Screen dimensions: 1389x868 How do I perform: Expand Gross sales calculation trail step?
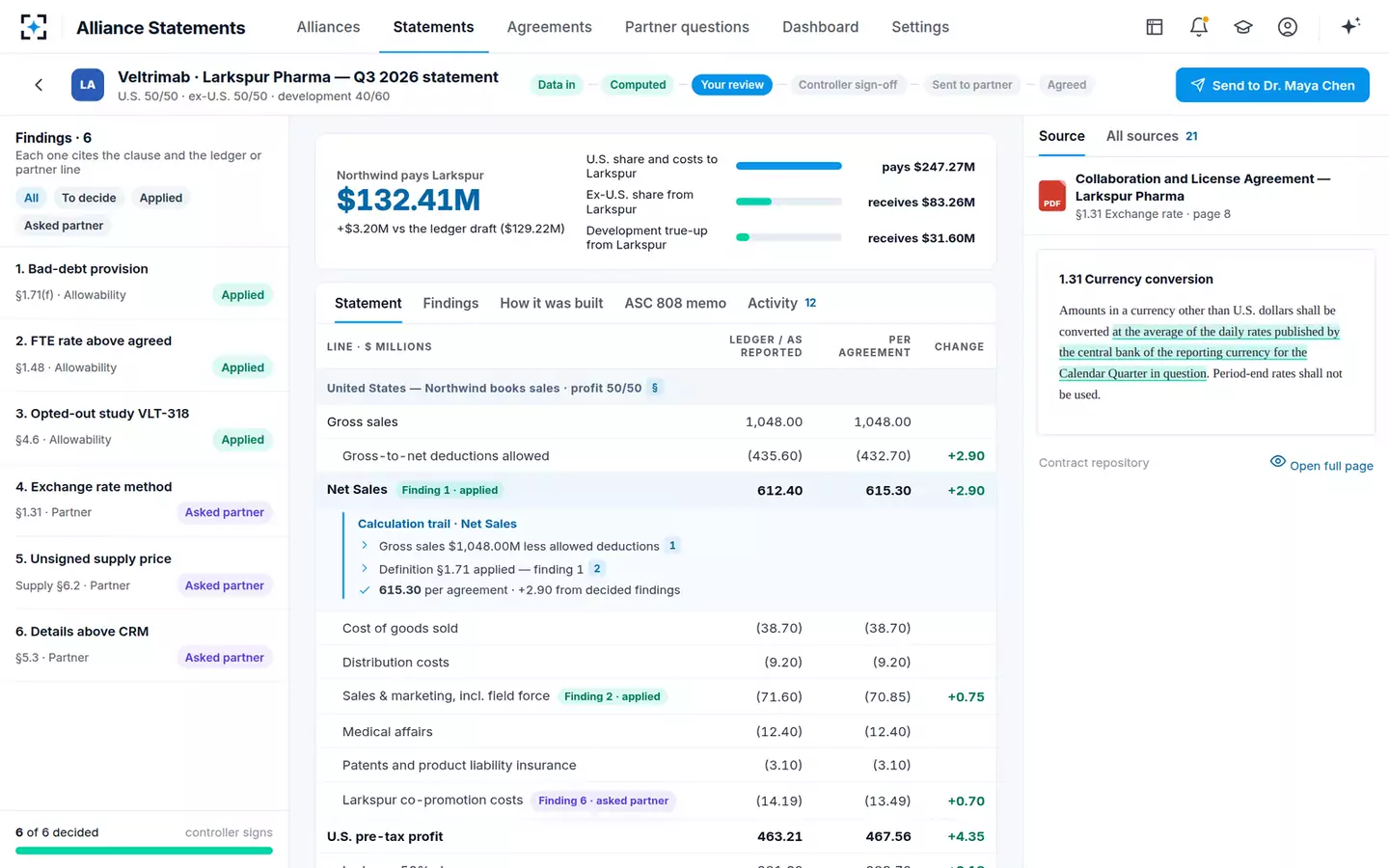[x=365, y=546]
